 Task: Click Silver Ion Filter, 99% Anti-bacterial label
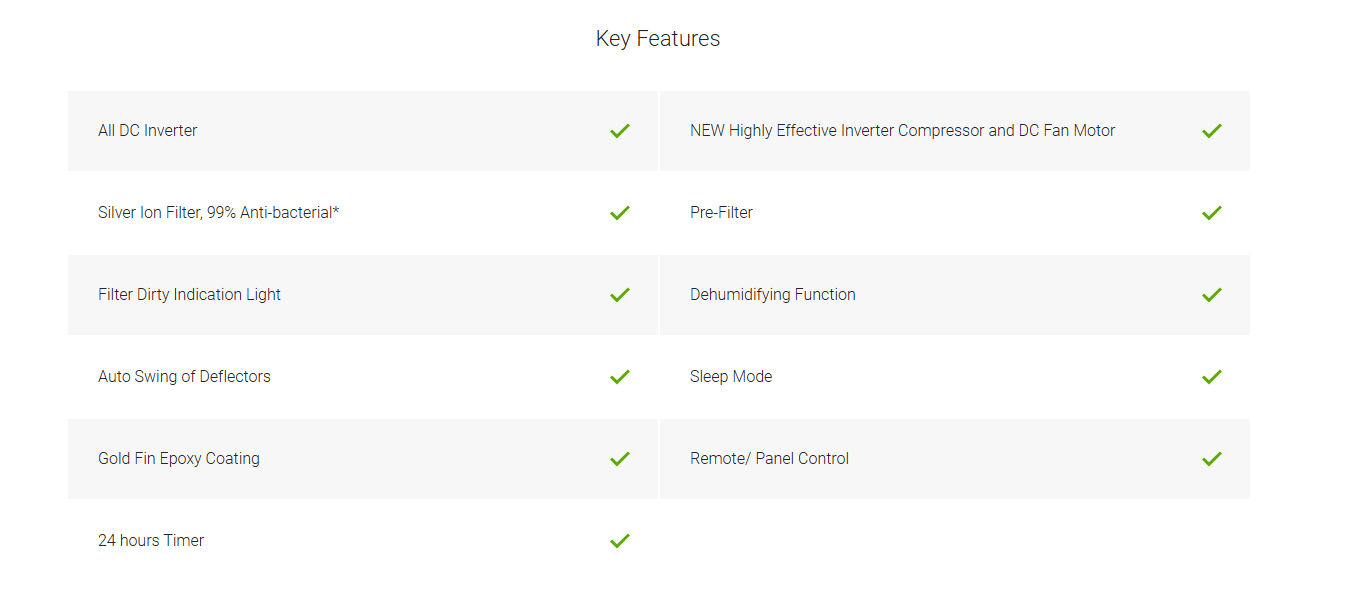click(x=219, y=213)
